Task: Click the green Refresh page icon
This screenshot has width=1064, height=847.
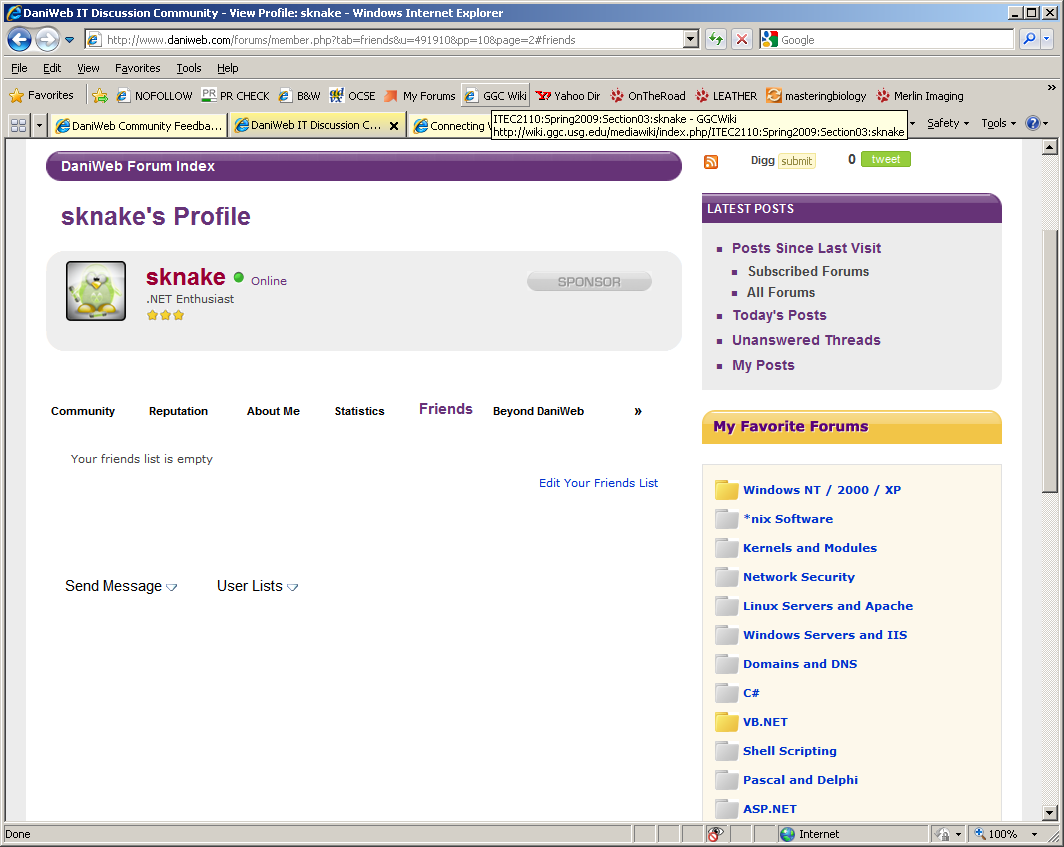Action: coord(716,39)
